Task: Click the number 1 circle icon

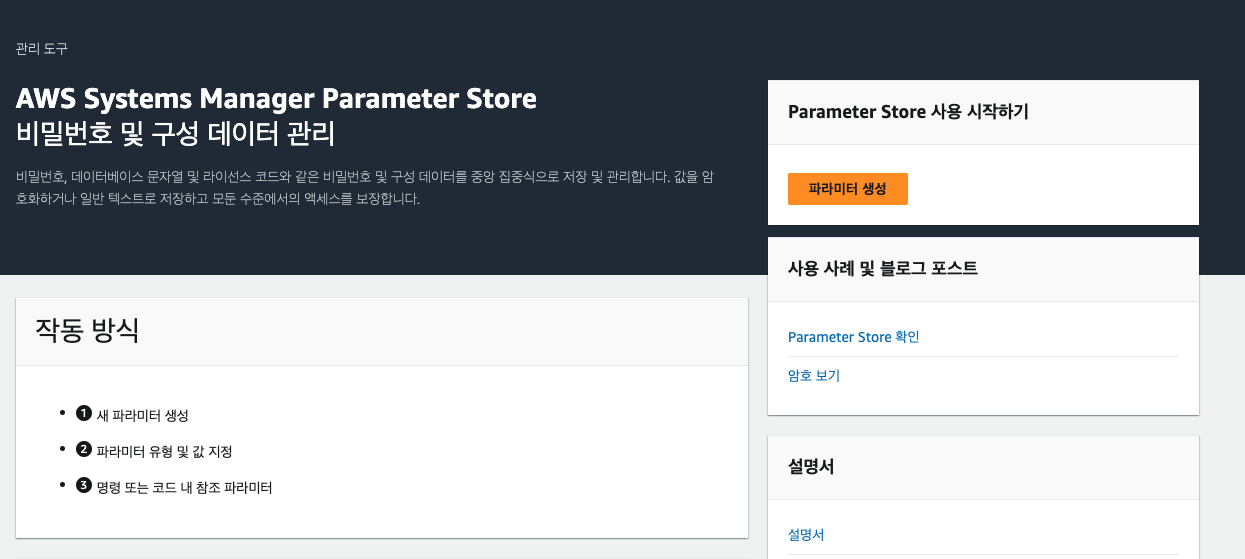Action: pyautogui.click(x=84, y=413)
